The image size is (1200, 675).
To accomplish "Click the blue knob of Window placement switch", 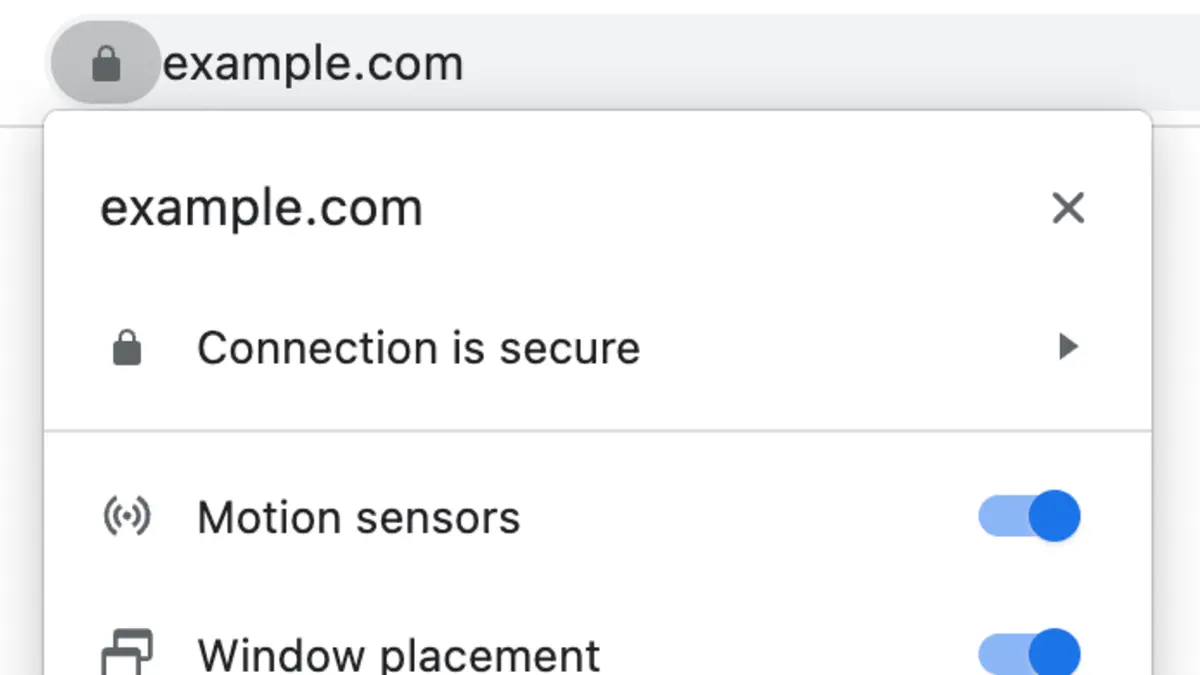I will click(1054, 653).
